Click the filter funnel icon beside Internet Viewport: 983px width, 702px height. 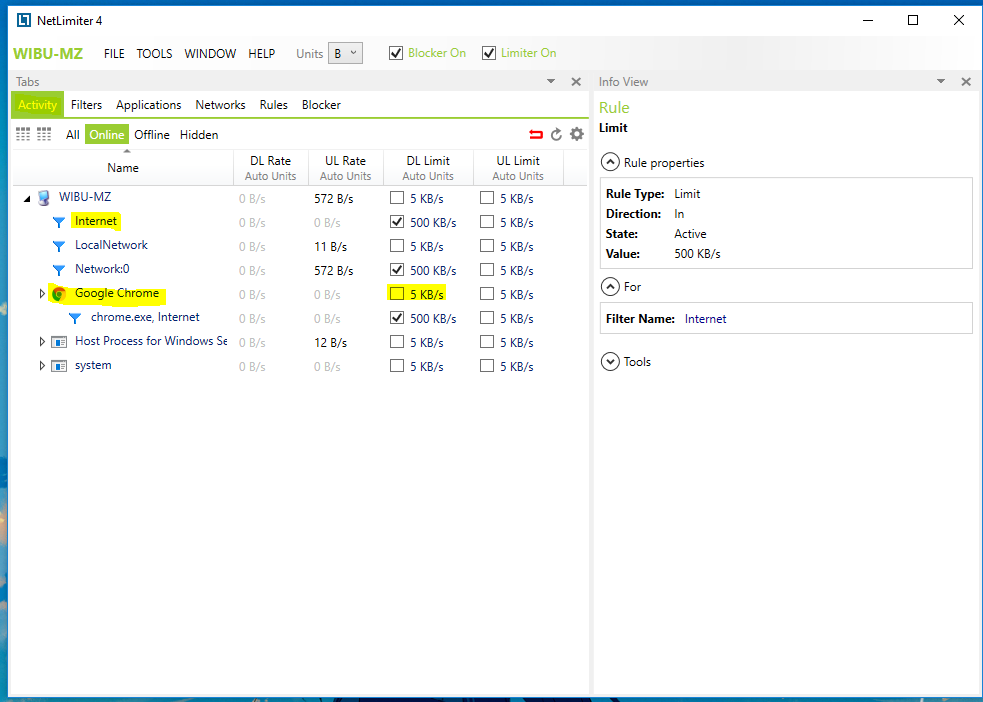59,222
